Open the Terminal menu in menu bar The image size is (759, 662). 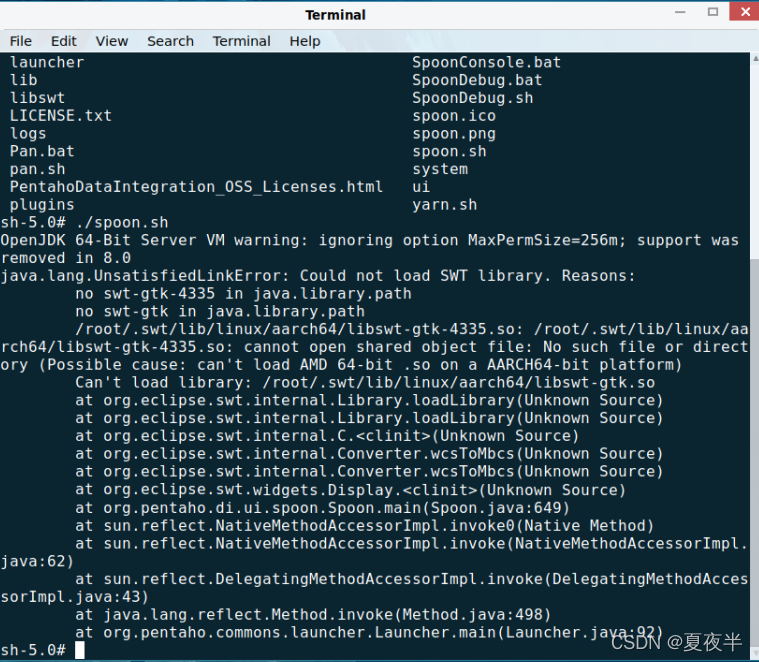coord(241,41)
